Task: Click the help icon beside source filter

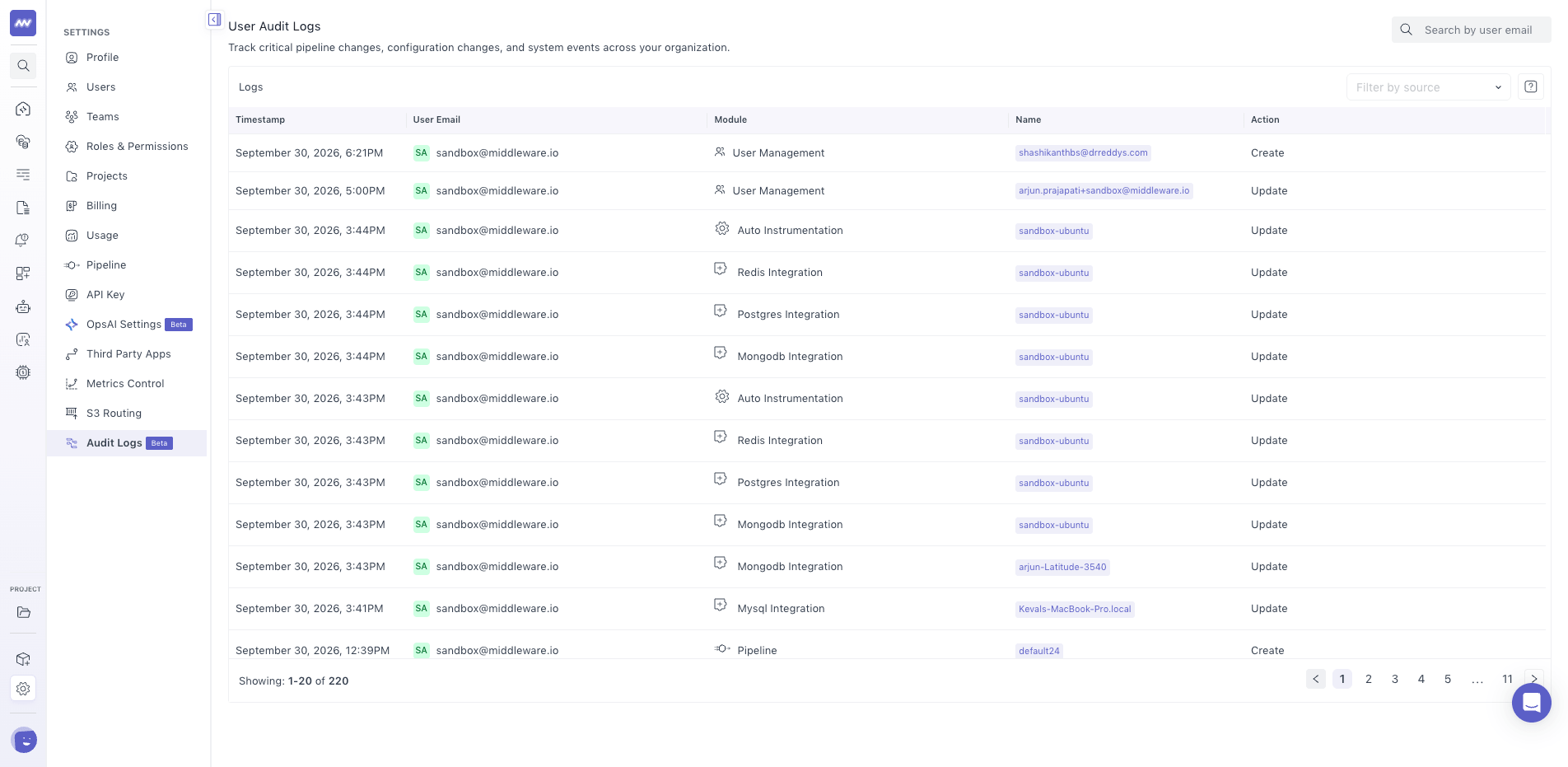Action: tap(1531, 87)
